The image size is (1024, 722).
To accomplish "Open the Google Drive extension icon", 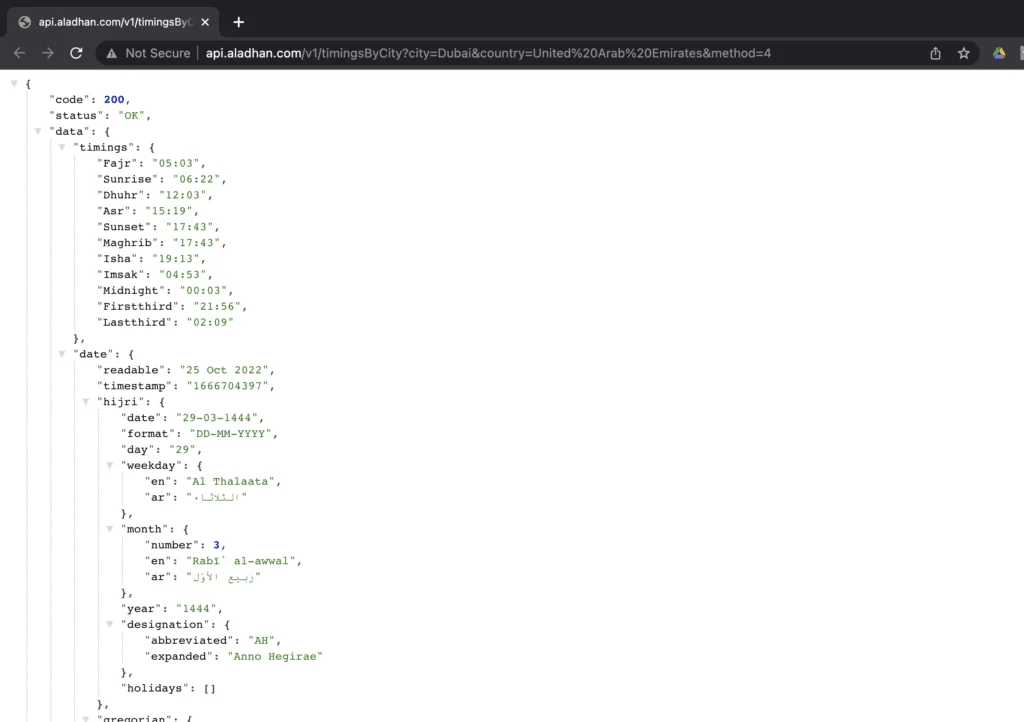I will point(999,54).
